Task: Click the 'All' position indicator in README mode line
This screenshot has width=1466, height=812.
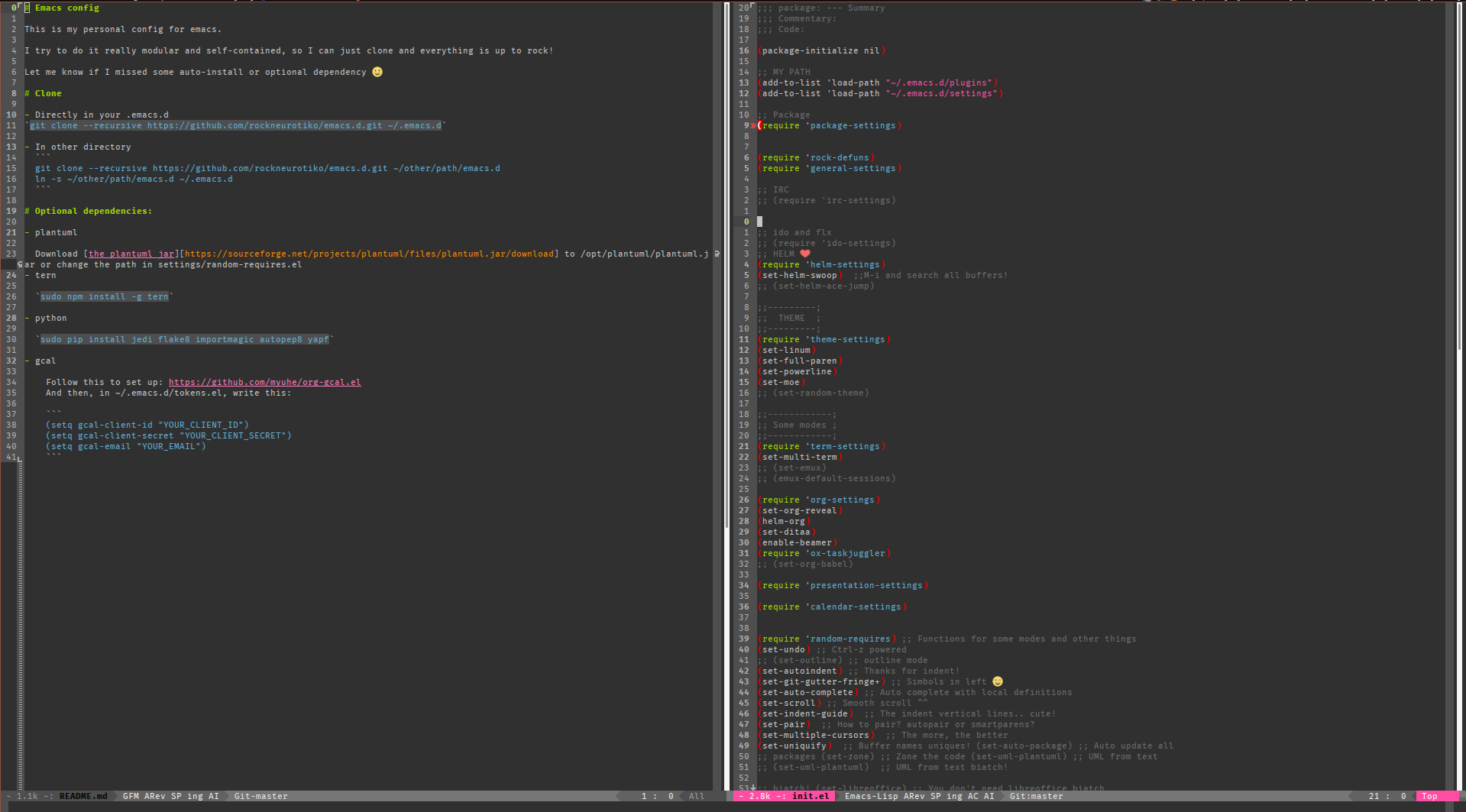Action: (x=697, y=796)
